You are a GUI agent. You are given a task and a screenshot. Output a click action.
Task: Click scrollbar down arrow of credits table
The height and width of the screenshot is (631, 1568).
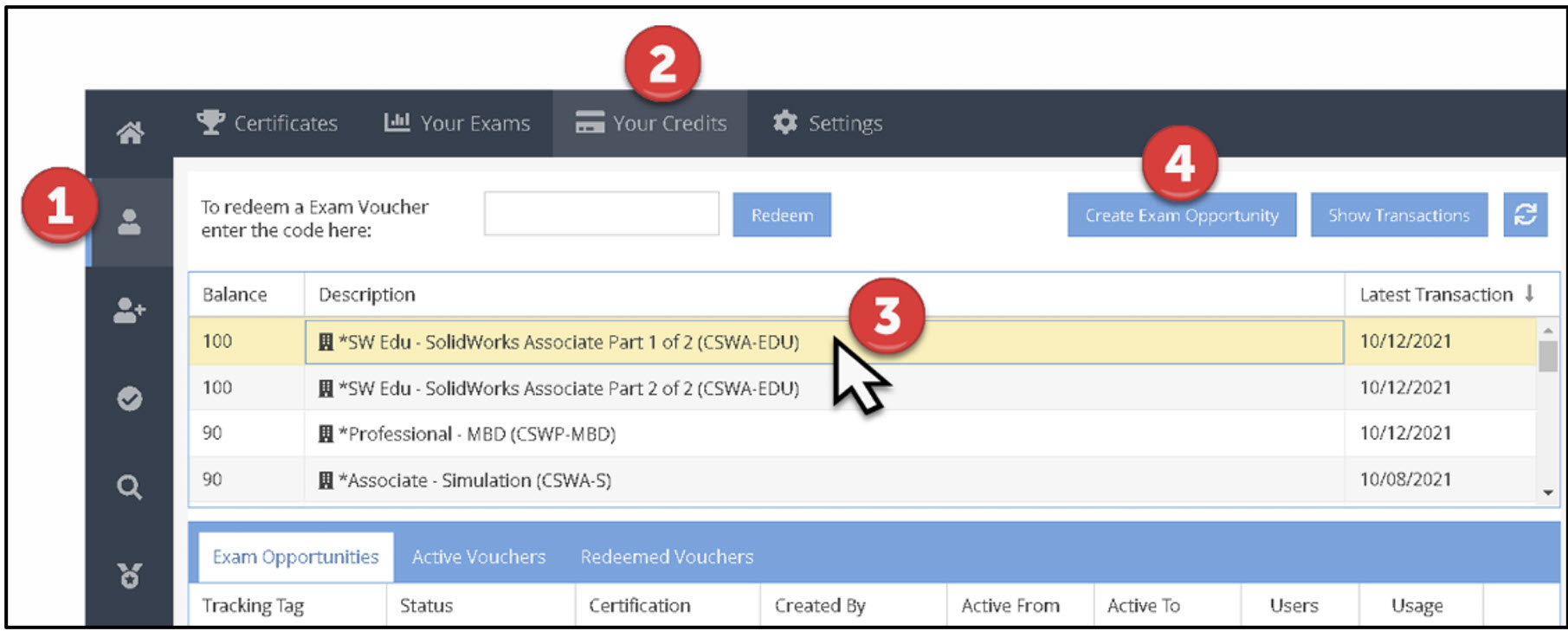(x=1548, y=493)
